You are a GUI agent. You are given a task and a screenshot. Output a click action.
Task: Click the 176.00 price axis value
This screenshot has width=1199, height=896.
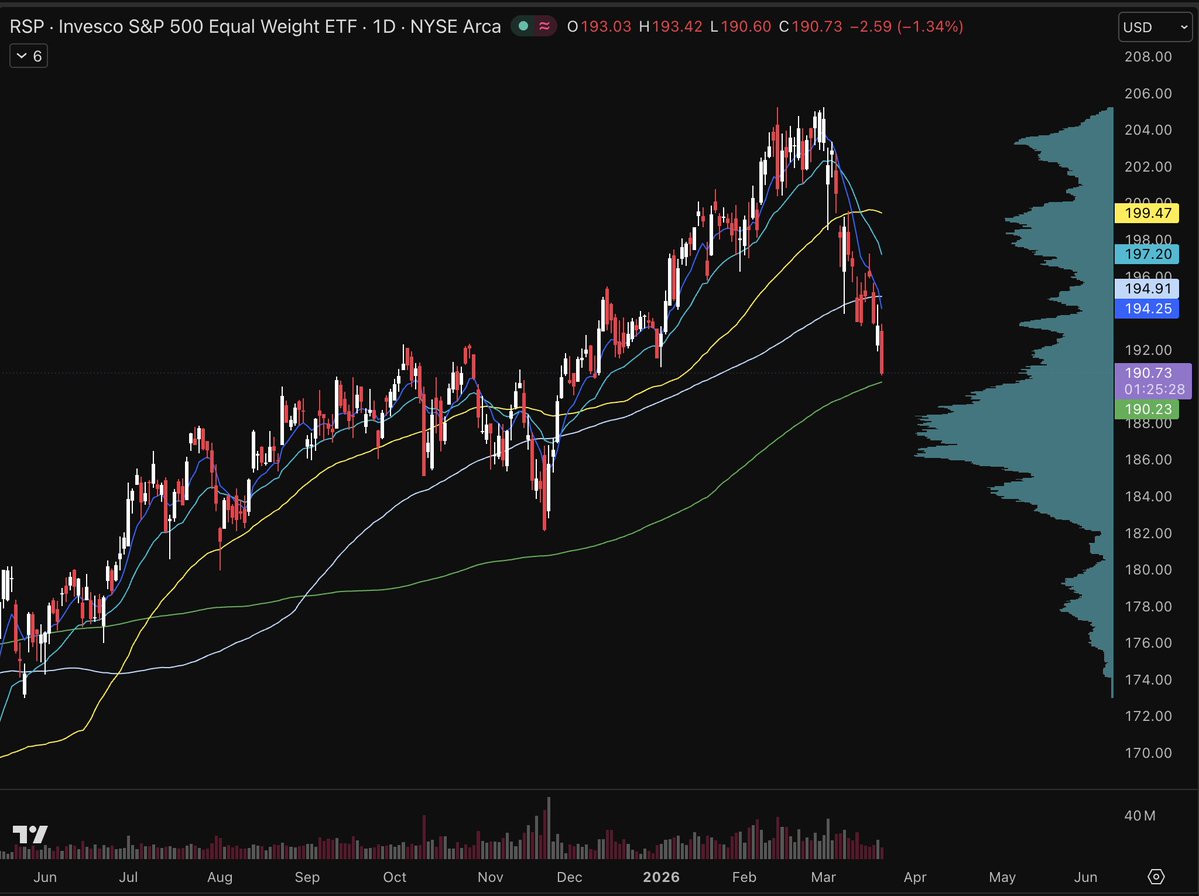coord(1148,643)
